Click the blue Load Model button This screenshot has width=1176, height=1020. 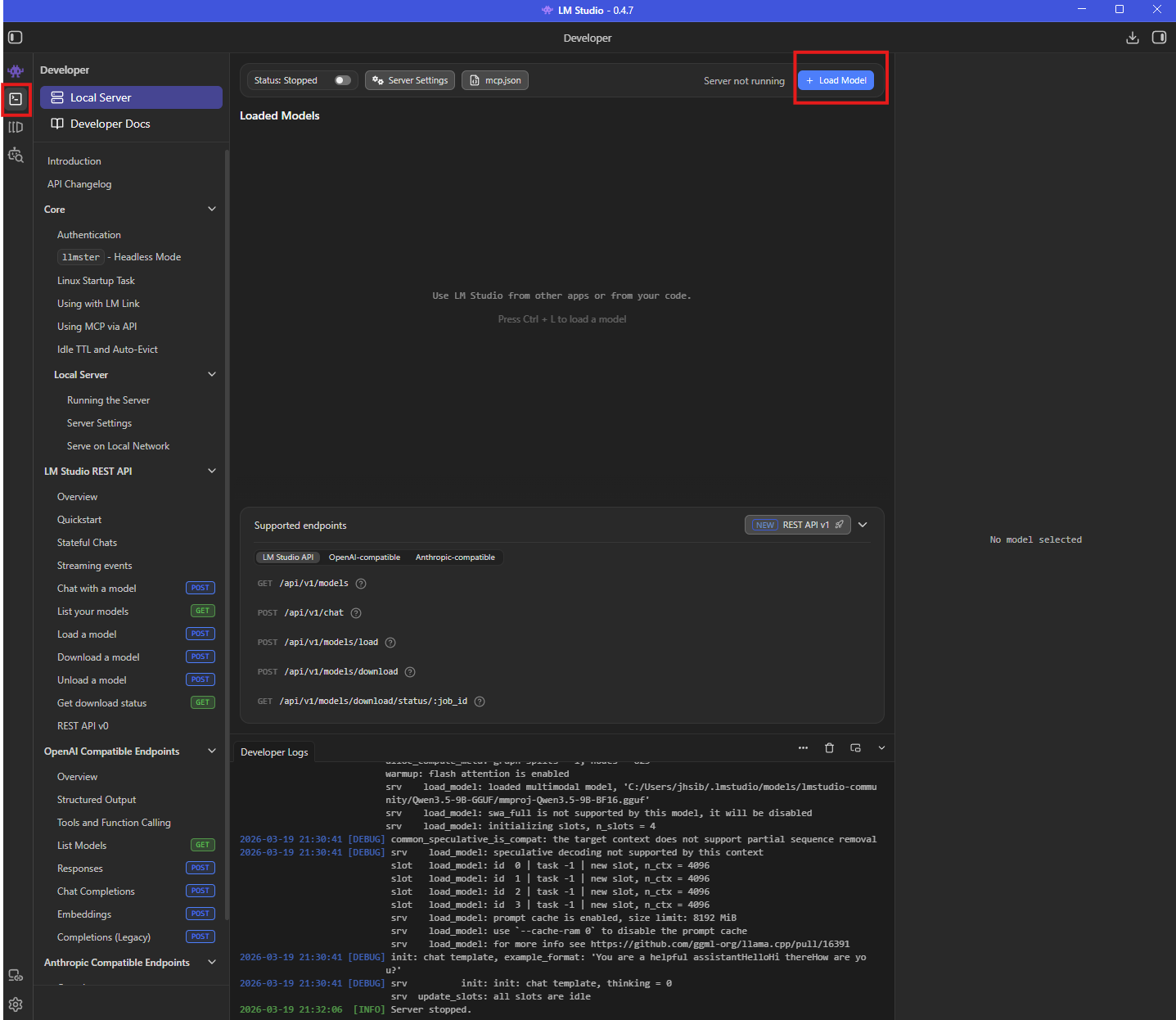click(x=836, y=80)
